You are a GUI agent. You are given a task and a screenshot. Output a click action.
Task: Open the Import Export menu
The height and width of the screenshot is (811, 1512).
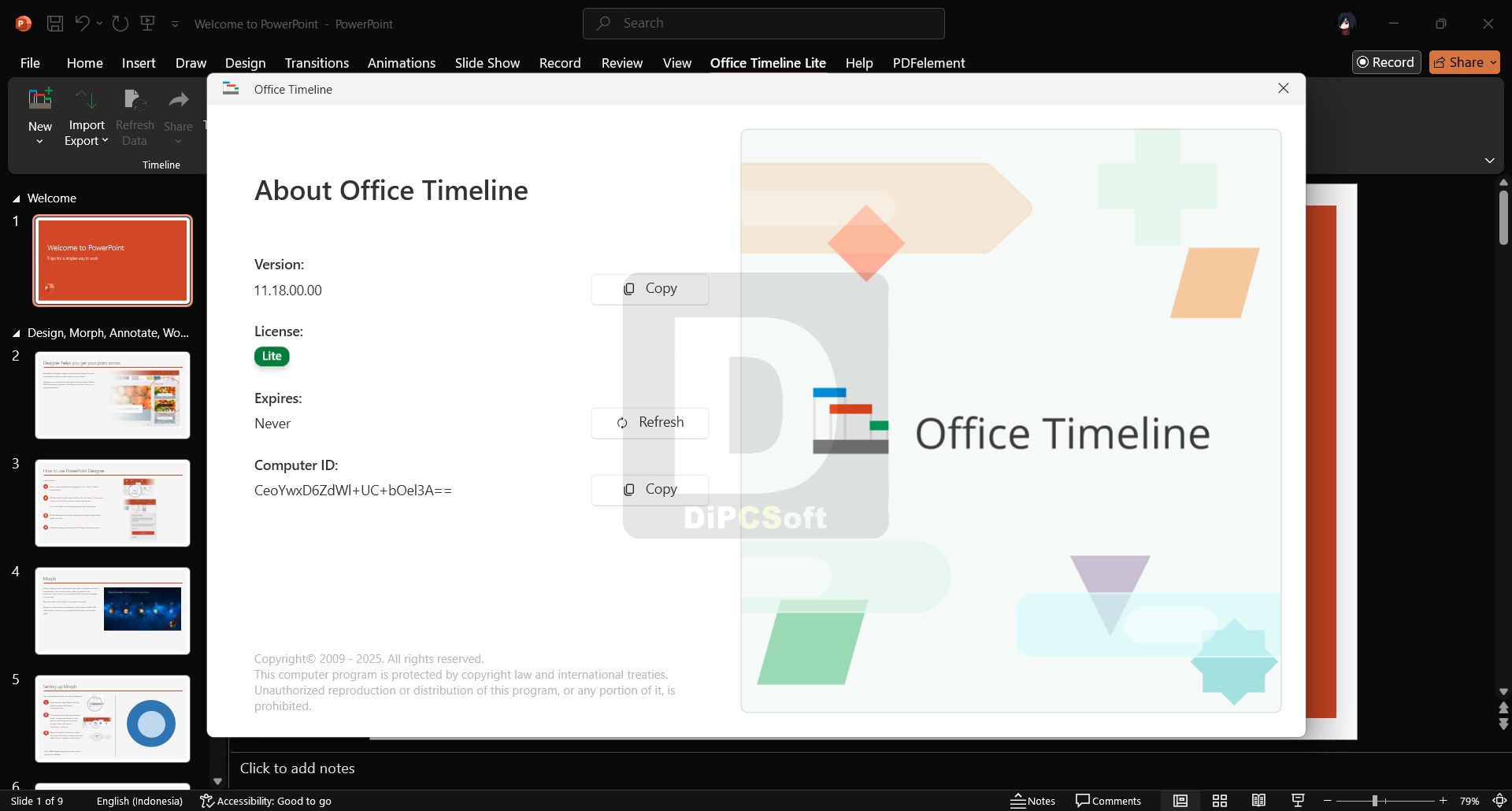pos(87,117)
